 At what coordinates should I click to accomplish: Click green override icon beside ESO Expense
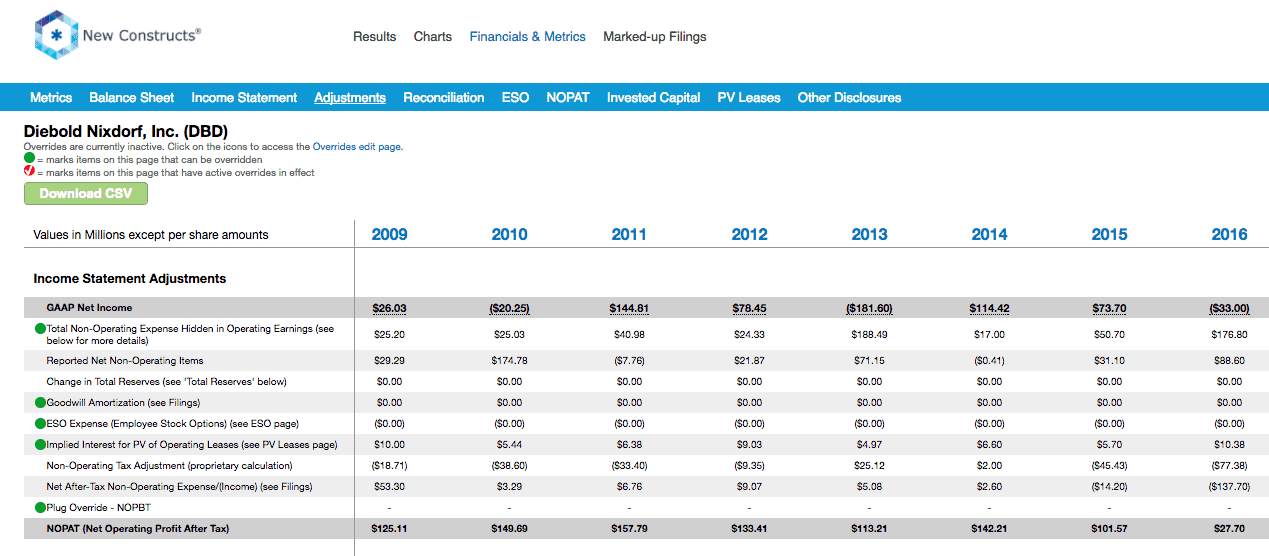[40, 424]
